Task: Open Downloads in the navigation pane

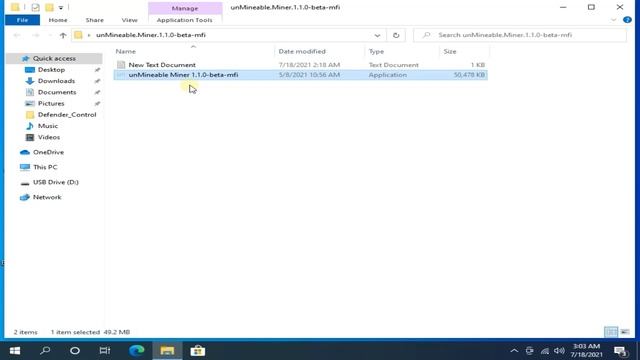Action: click(56, 81)
